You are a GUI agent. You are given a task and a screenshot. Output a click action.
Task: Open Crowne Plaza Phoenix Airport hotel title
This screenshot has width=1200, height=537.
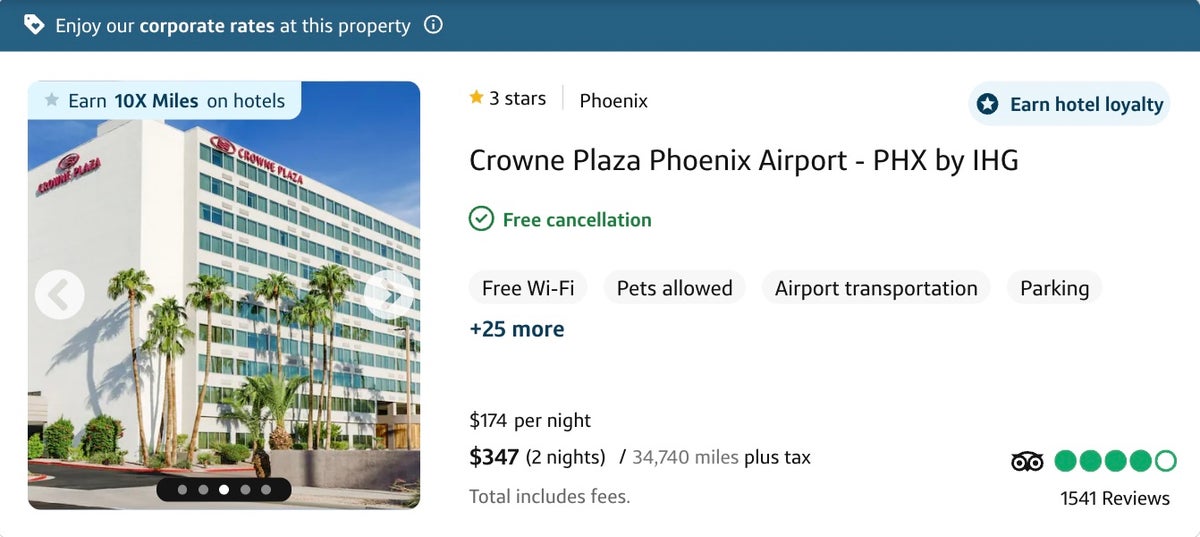point(743,160)
